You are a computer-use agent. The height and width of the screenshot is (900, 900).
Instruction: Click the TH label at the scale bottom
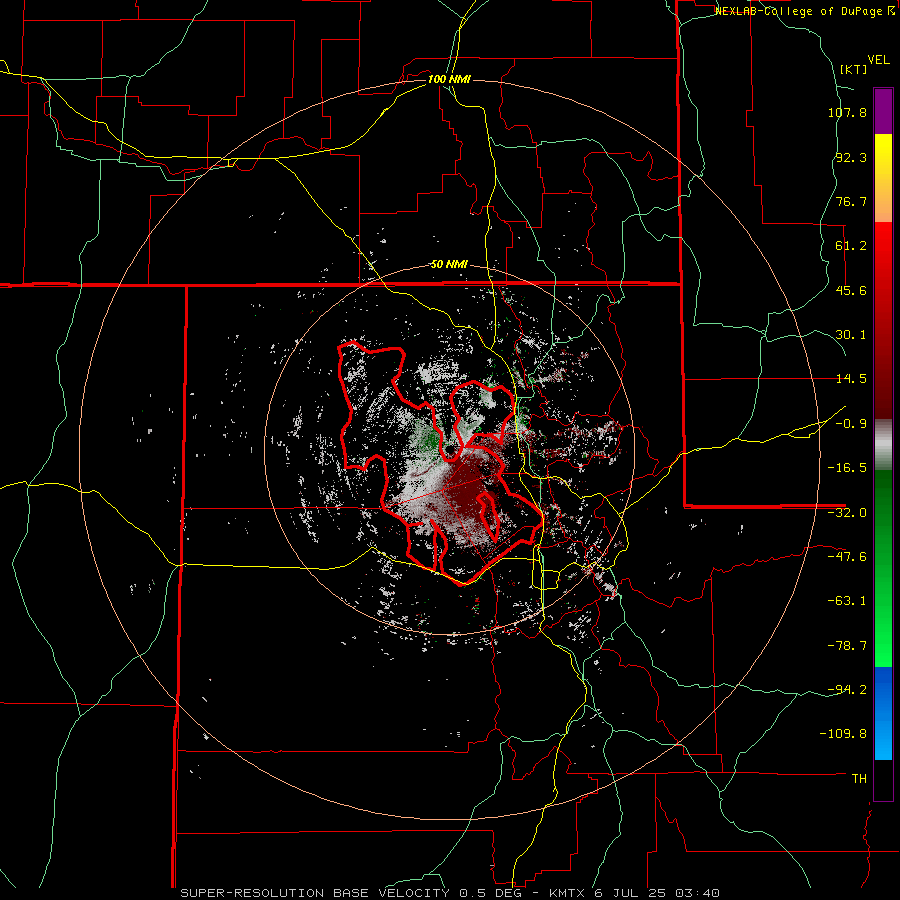pyautogui.click(x=859, y=778)
